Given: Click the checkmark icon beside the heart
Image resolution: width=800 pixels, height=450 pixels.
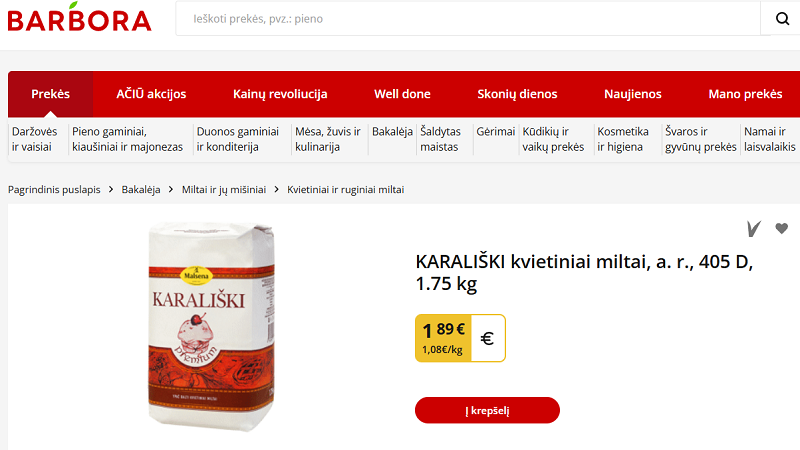Looking at the screenshot, I should pyautogui.click(x=754, y=229).
